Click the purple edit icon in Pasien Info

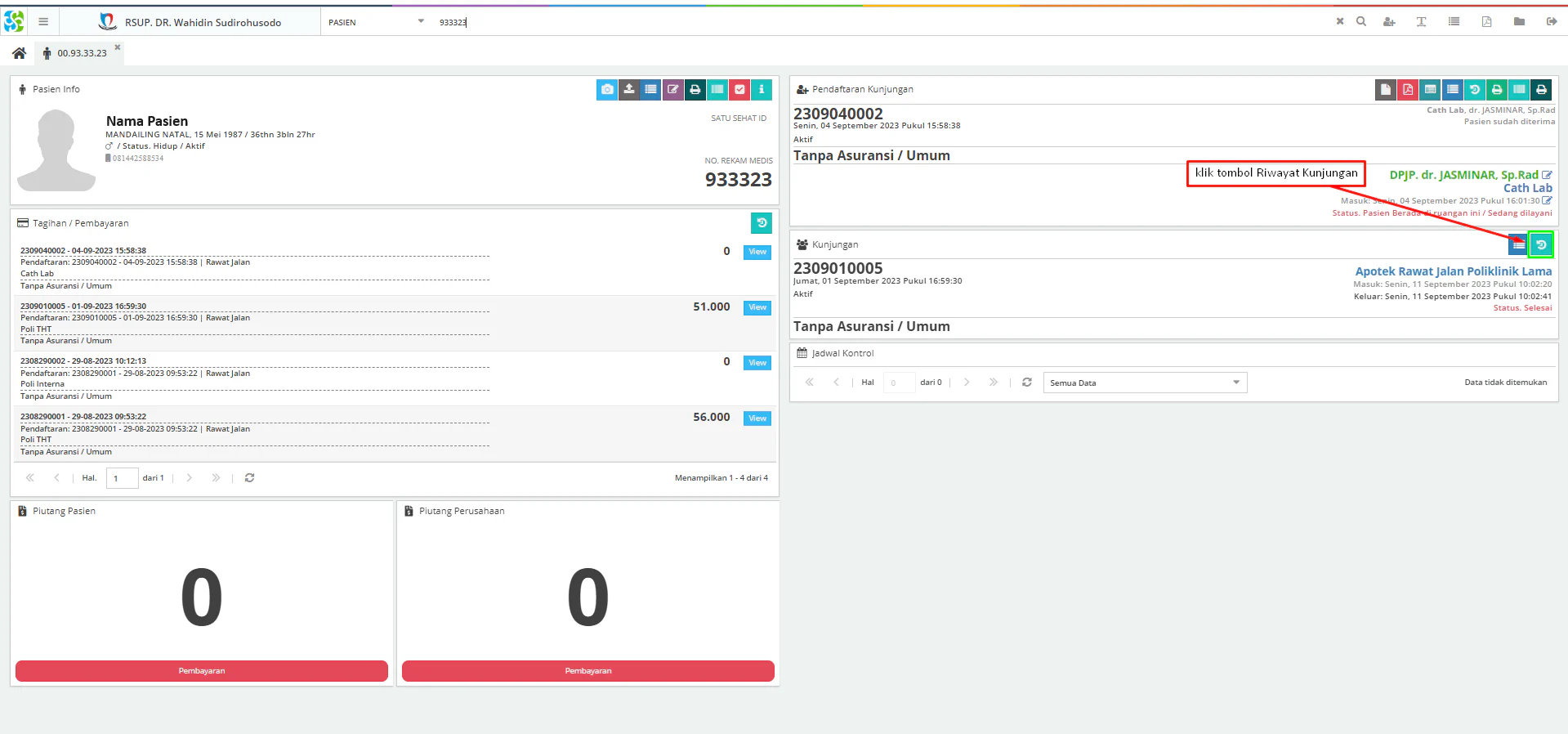(673, 89)
